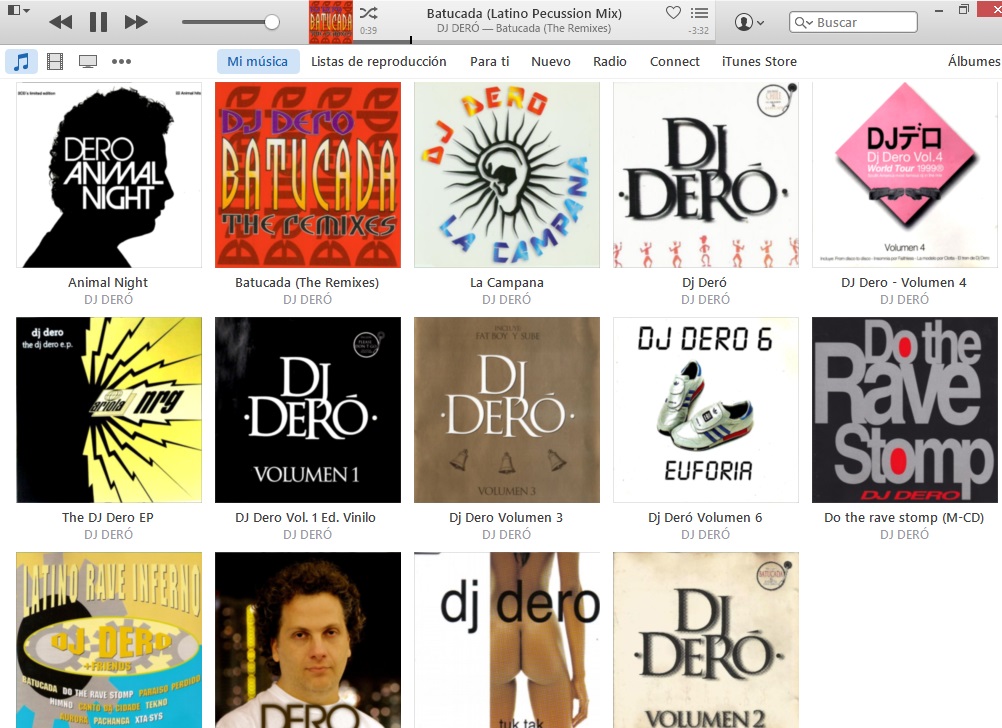1002x728 pixels.
Task: Click the rewind playback icon
Action: click(x=60, y=21)
